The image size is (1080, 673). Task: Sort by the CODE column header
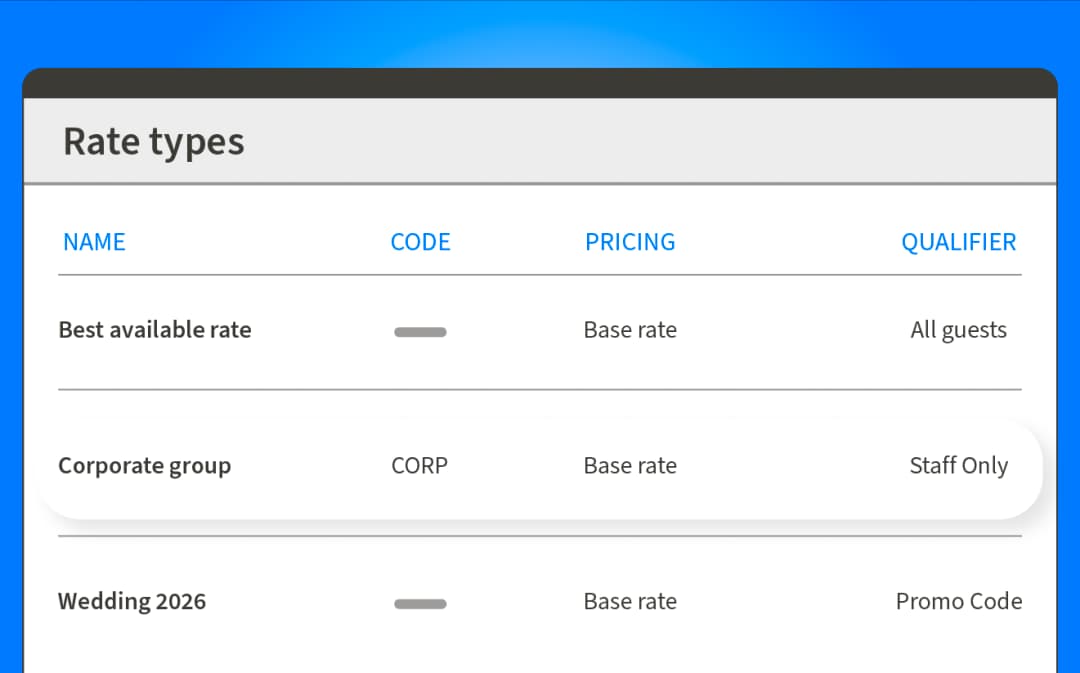coord(420,242)
